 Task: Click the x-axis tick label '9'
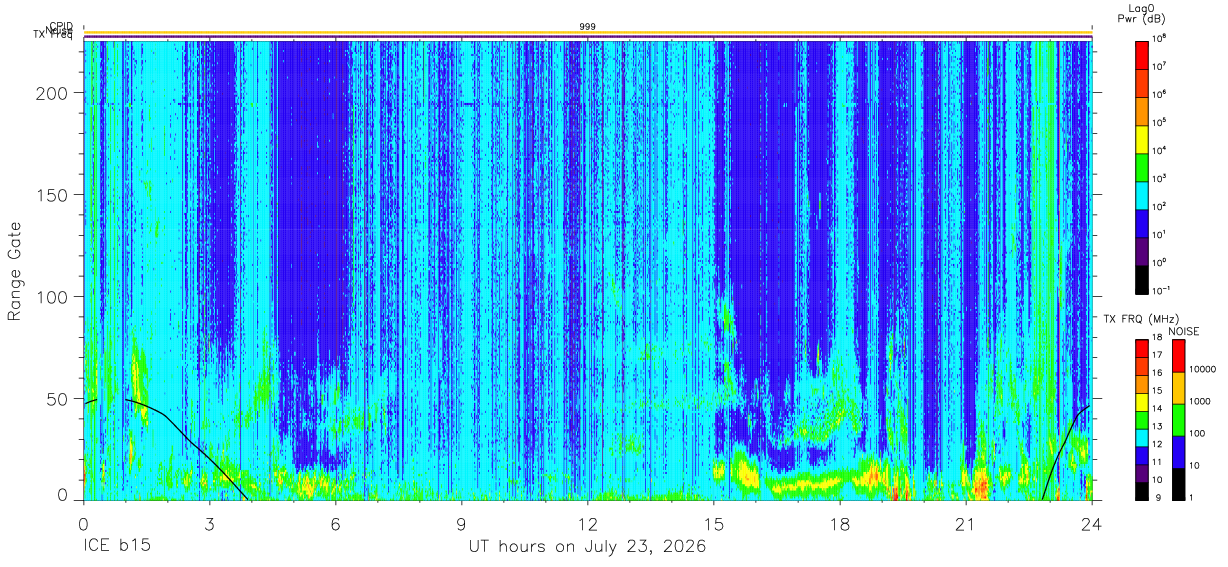[x=461, y=523]
